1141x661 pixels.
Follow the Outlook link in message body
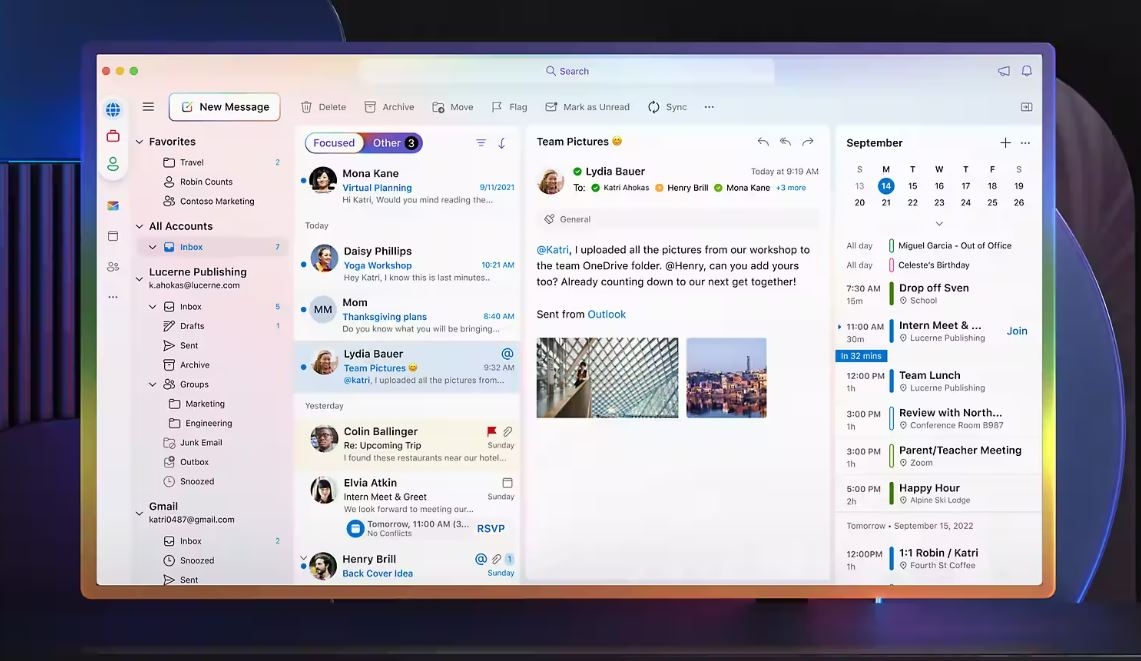coord(606,314)
